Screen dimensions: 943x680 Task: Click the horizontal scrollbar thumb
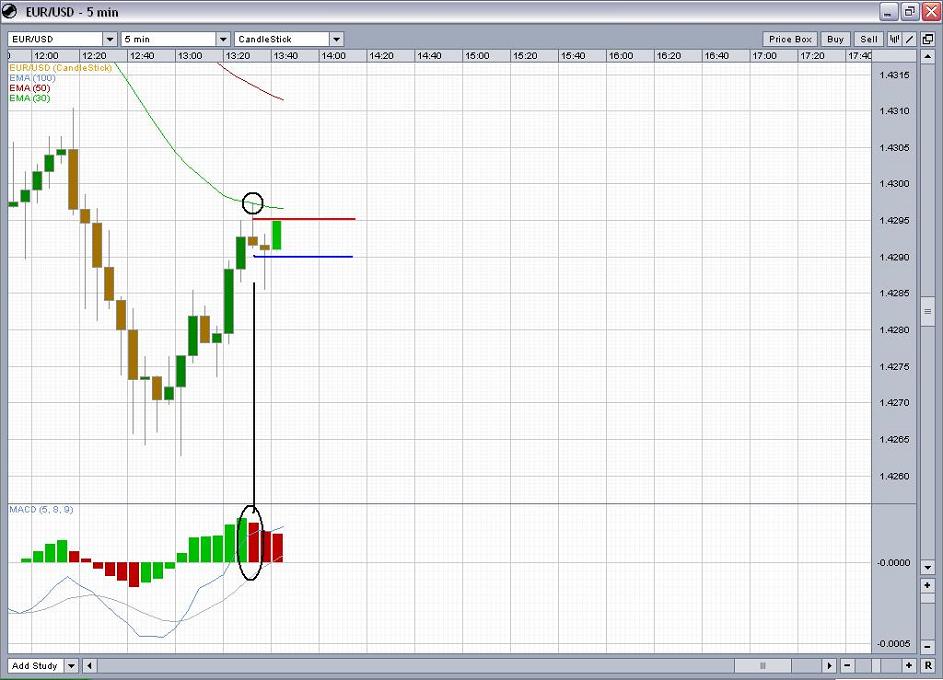tap(763, 665)
